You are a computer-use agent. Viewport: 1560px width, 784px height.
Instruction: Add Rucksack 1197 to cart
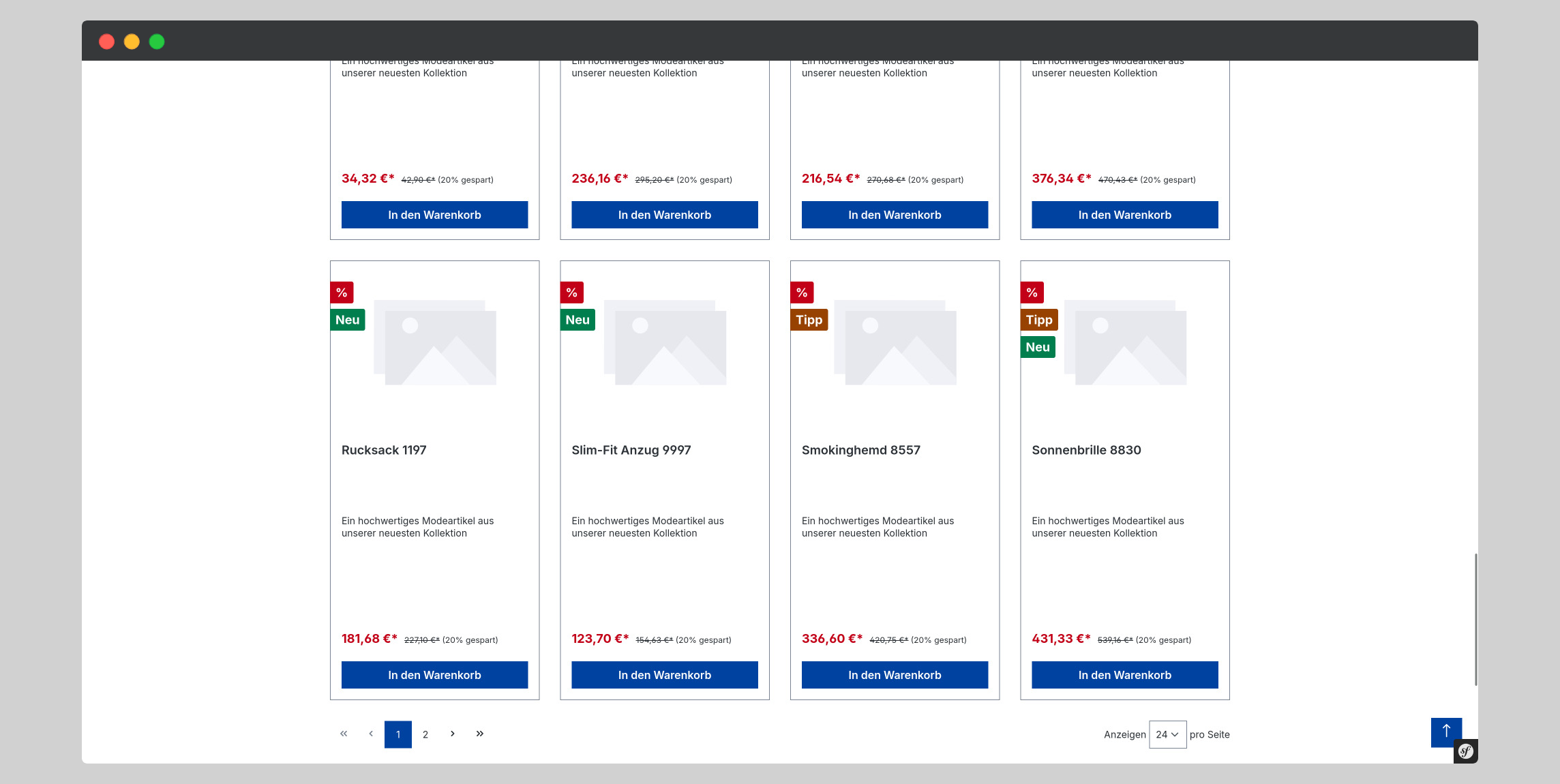click(x=435, y=675)
